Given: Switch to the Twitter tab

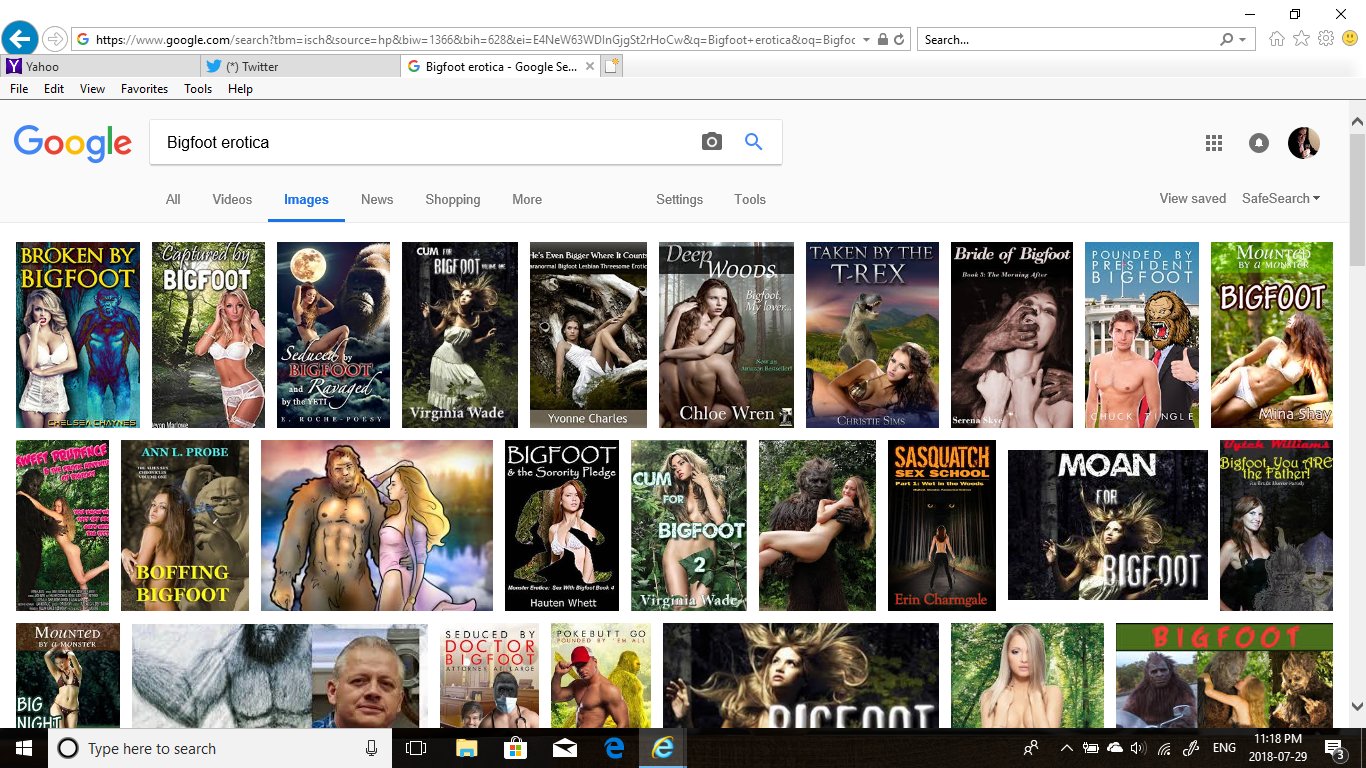Looking at the screenshot, I should (300, 66).
